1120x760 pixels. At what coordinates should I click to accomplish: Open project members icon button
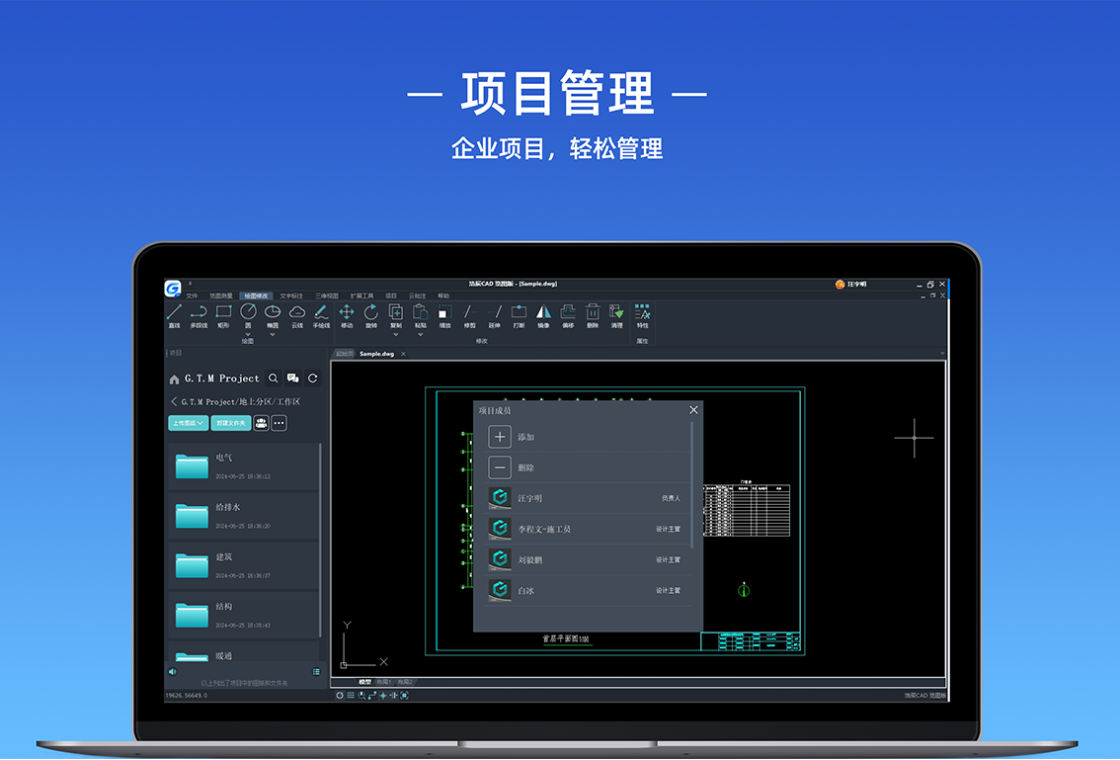(x=261, y=423)
